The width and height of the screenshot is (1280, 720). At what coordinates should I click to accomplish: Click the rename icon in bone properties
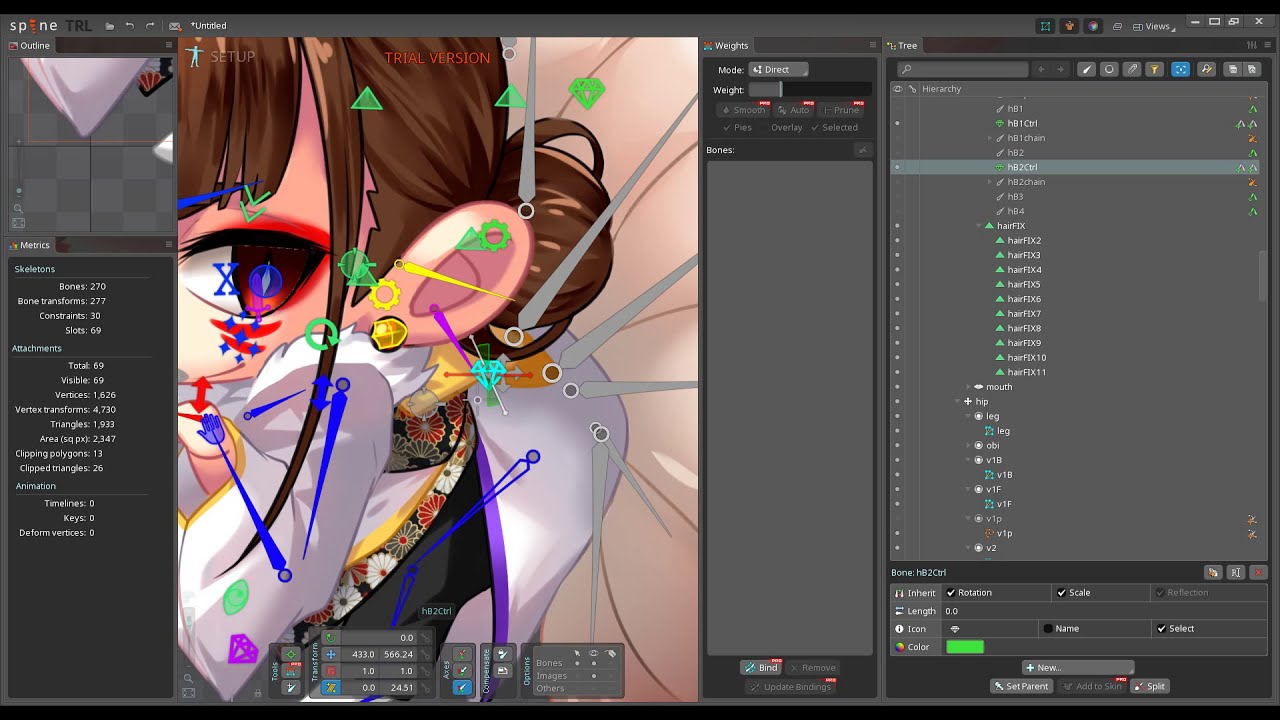pyautogui.click(x=1236, y=573)
